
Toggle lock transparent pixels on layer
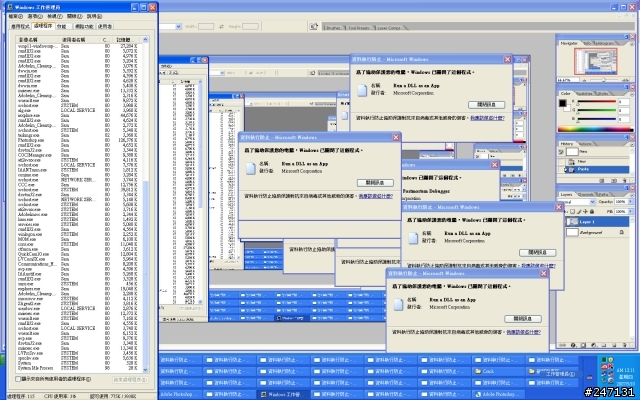(572, 211)
